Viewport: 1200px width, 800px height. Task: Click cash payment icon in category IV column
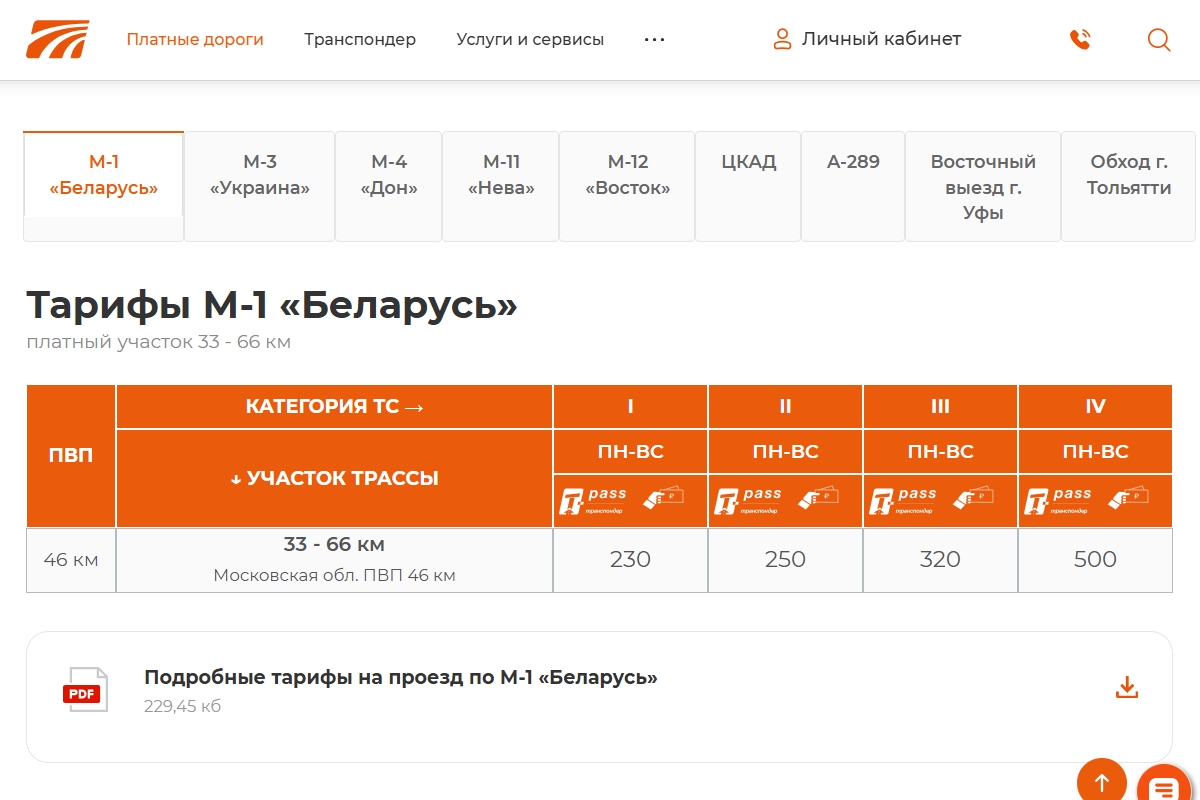(1129, 496)
